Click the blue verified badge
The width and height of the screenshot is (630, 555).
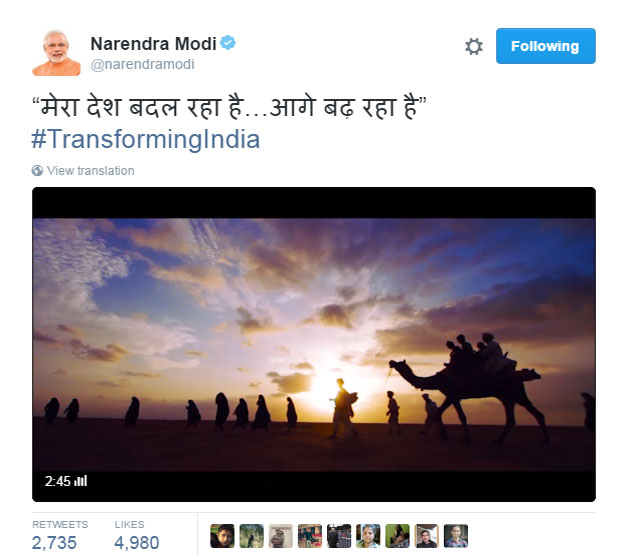(228, 43)
